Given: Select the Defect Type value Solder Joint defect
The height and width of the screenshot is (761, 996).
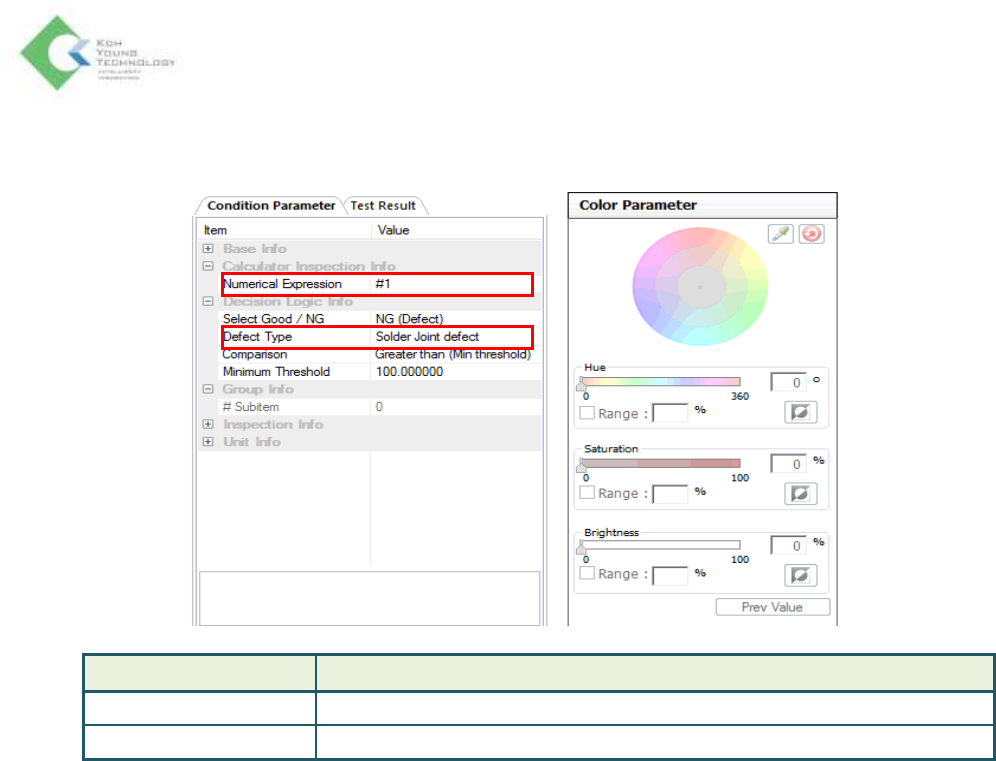Looking at the screenshot, I should tap(427, 337).
